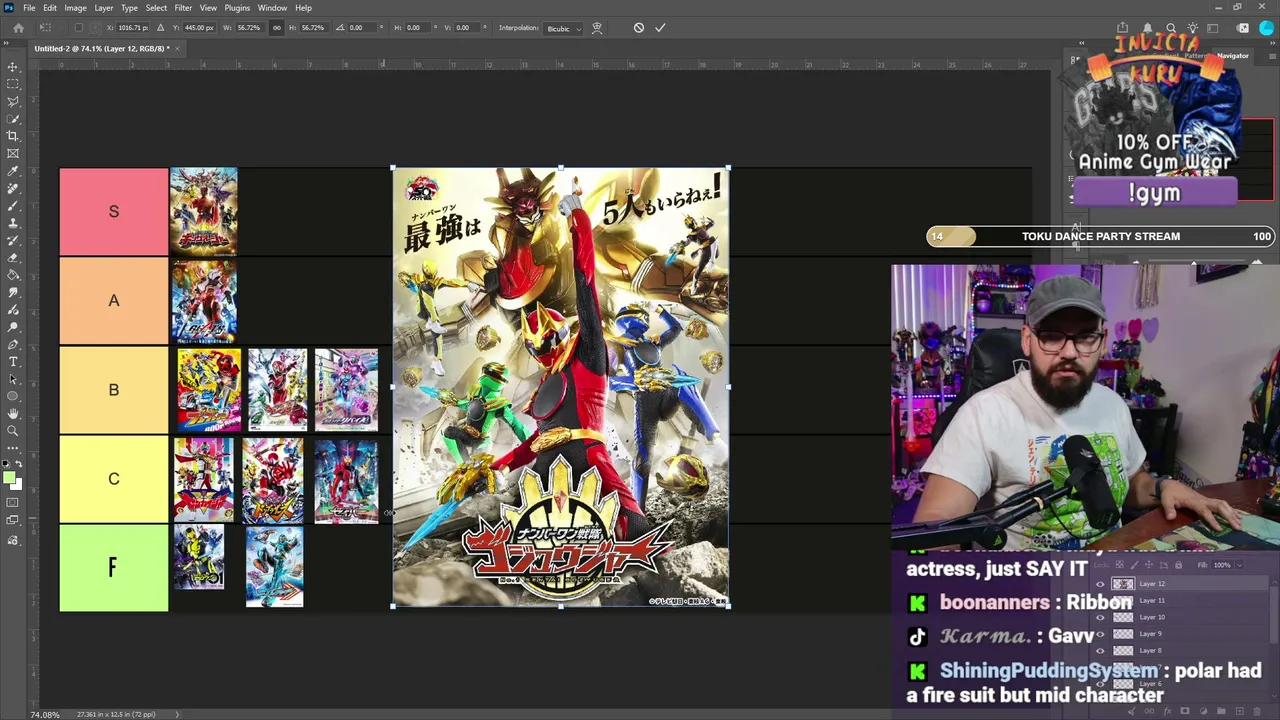Swap foreground and background colors
This screenshot has height=720, width=1280.
tap(19, 464)
